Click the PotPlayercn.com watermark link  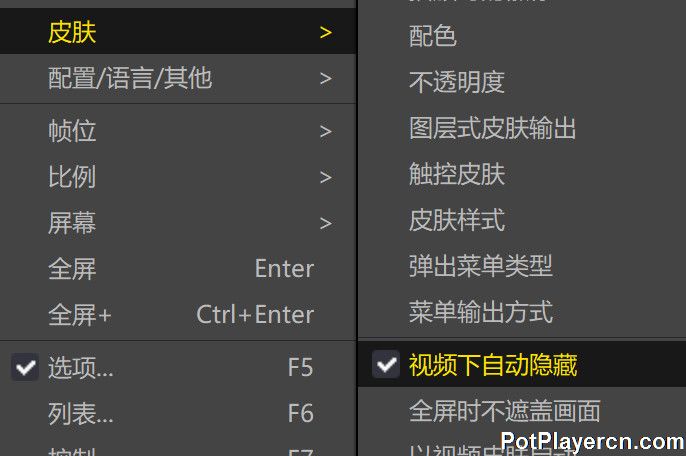(x=592, y=441)
